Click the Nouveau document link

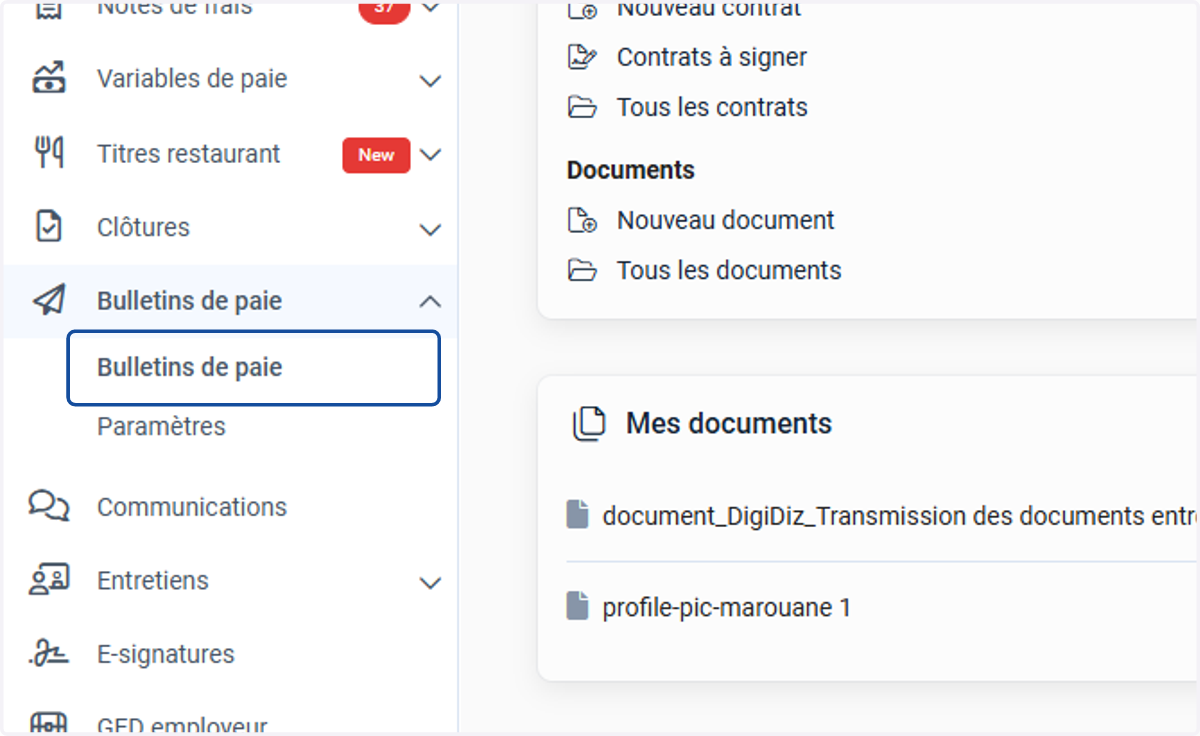pyautogui.click(x=725, y=220)
